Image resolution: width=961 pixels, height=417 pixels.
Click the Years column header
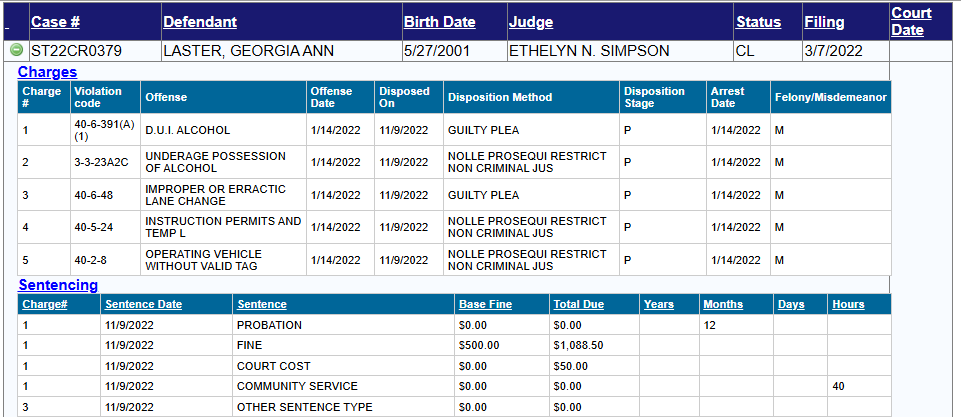click(659, 304)
